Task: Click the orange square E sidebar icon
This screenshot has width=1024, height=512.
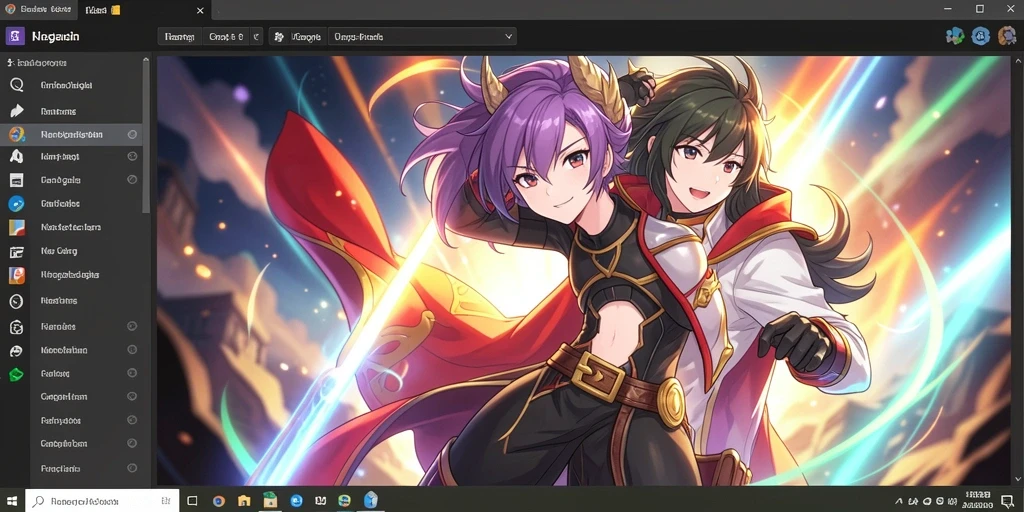Action: point(16,275)
